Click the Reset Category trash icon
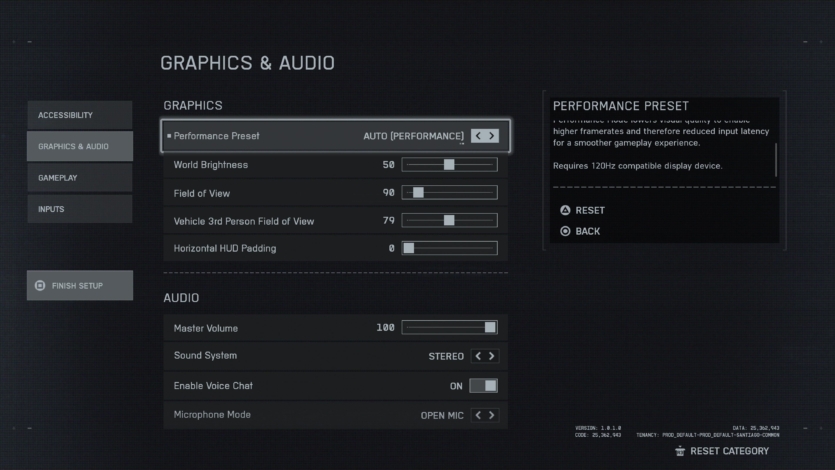Viewport: 835px width, 470px height. (680, 451)
